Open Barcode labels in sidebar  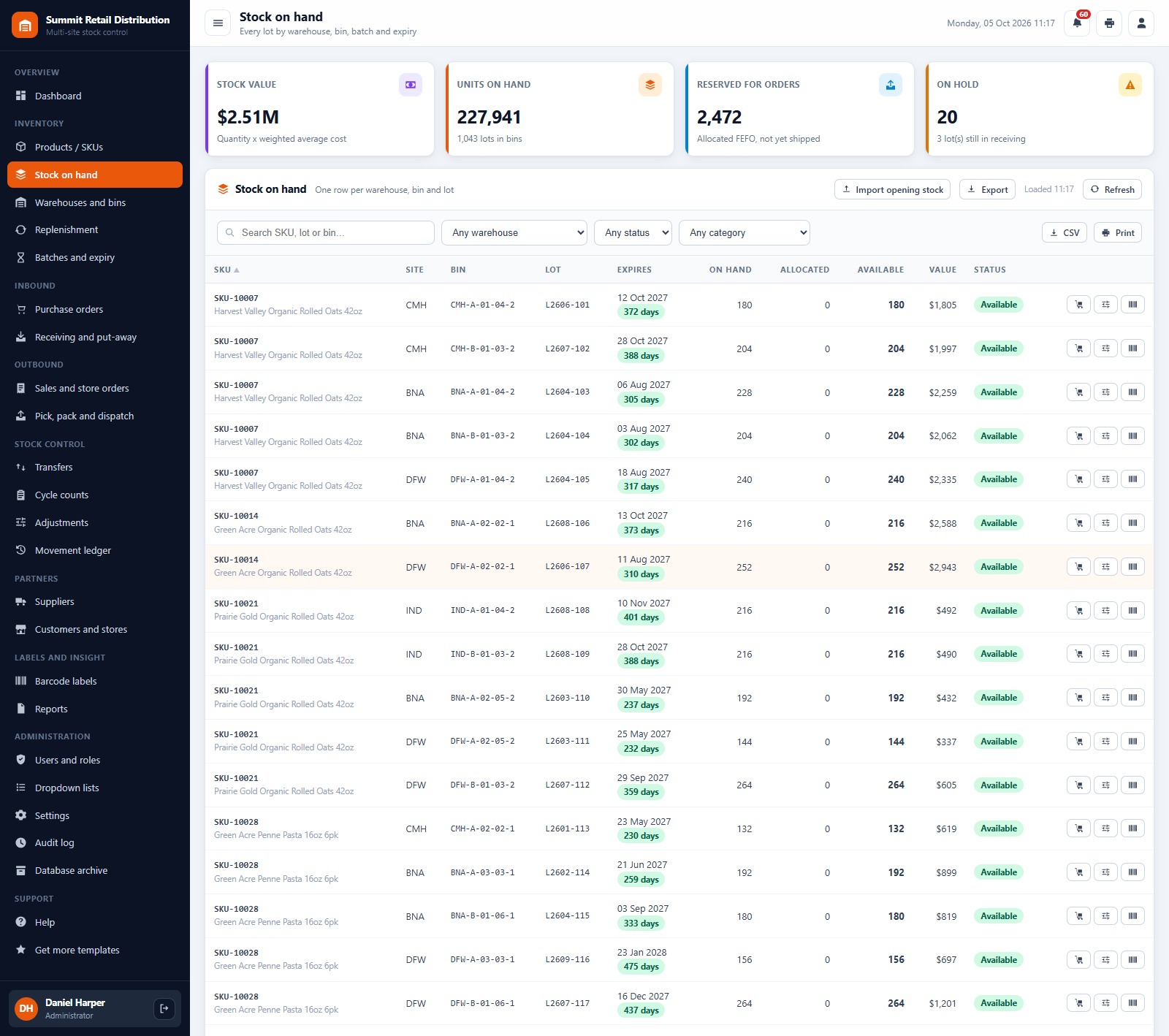click(x=95, y=681)
